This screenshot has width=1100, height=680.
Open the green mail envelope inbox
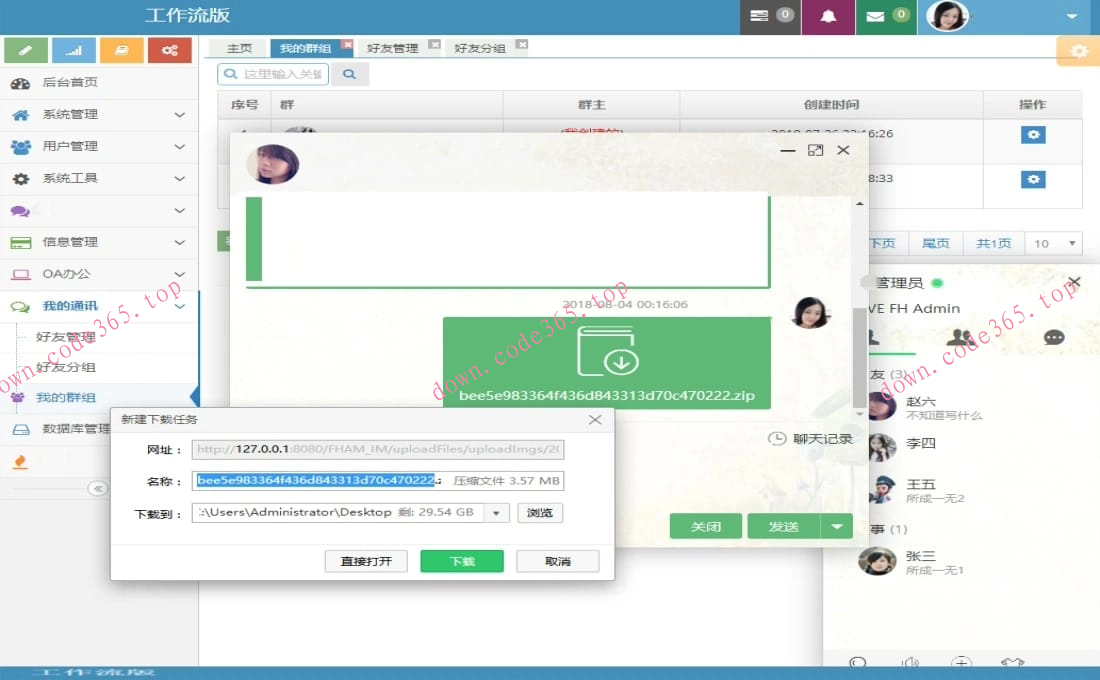click(x=885, y=17)
